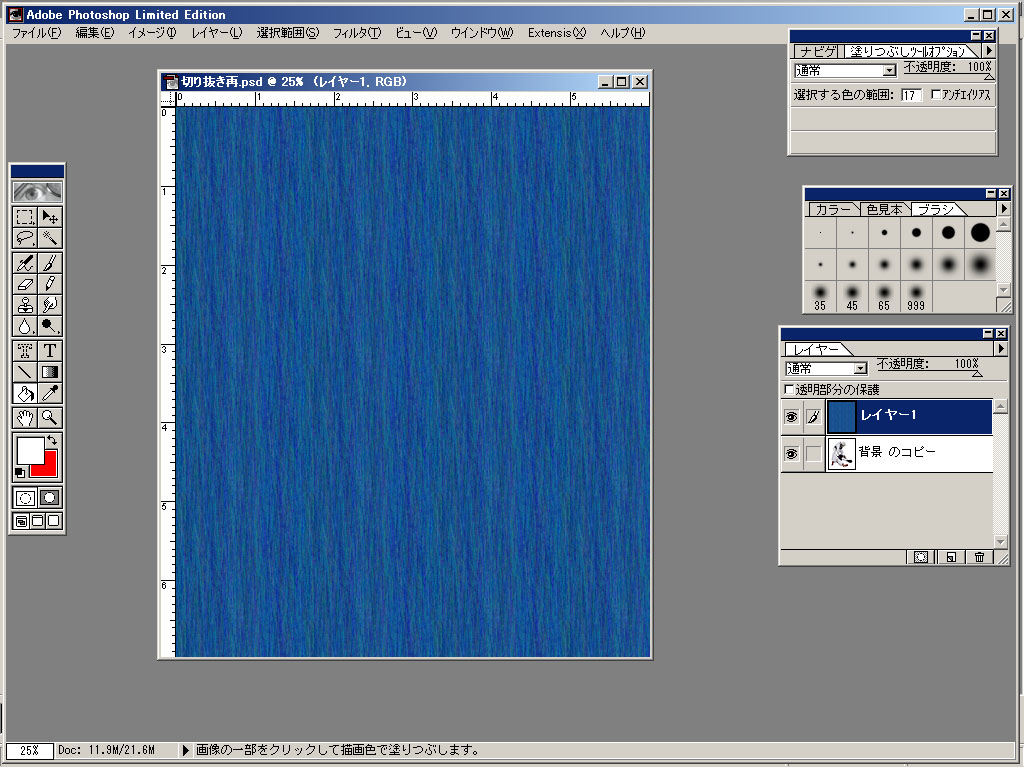Activate the Hand tool

click(25, 417)
